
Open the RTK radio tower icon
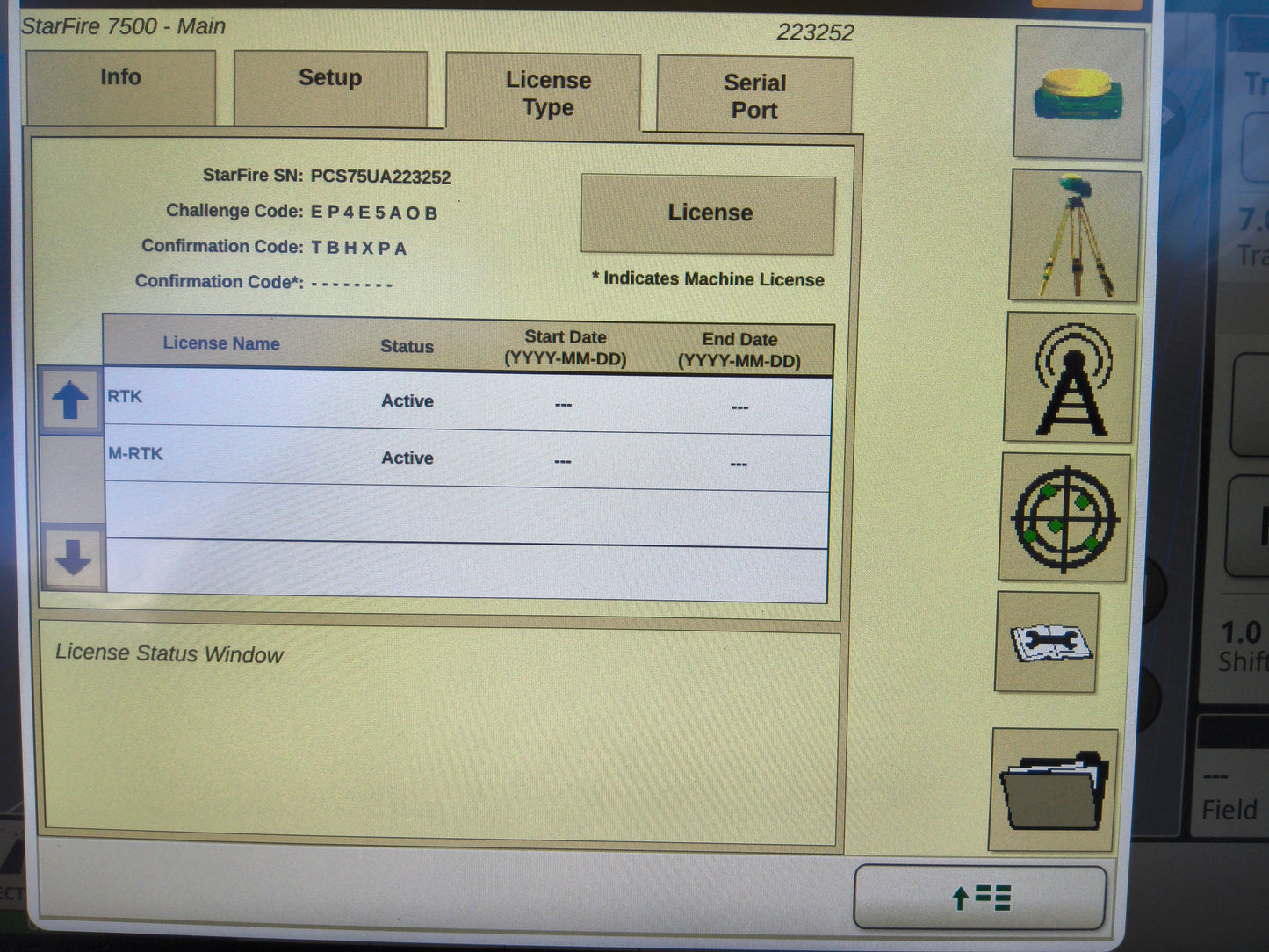click(1070, 378)
